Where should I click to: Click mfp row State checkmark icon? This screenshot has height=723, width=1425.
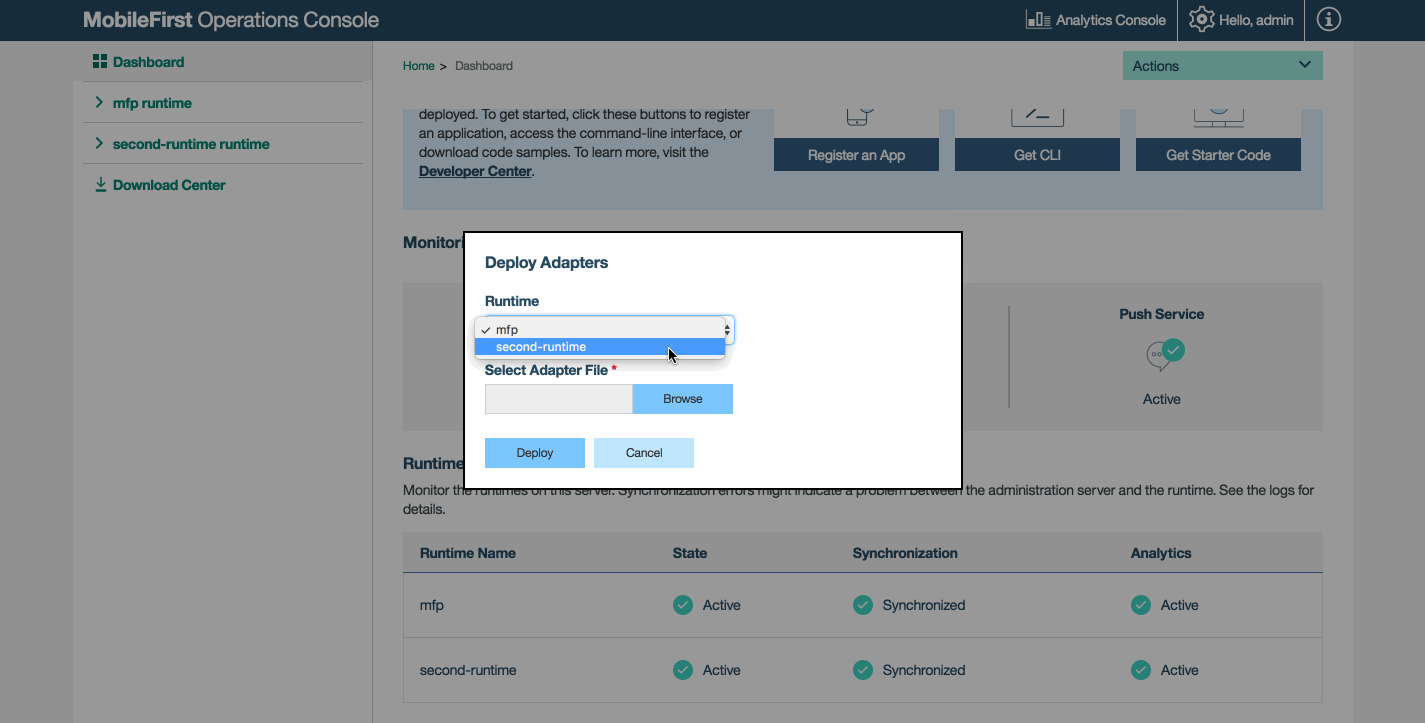tap(683, 605)
